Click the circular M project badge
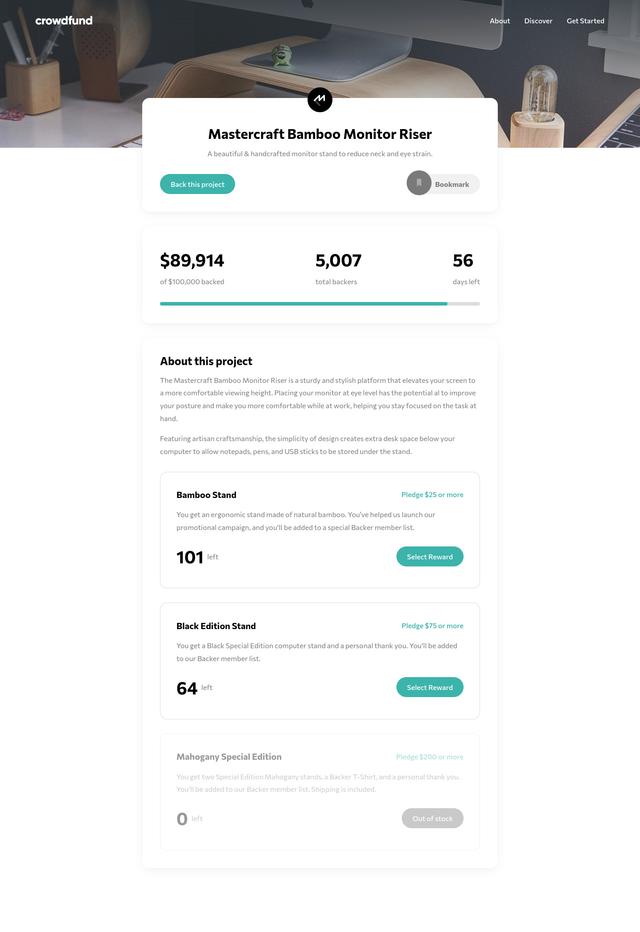 (319, 99)
